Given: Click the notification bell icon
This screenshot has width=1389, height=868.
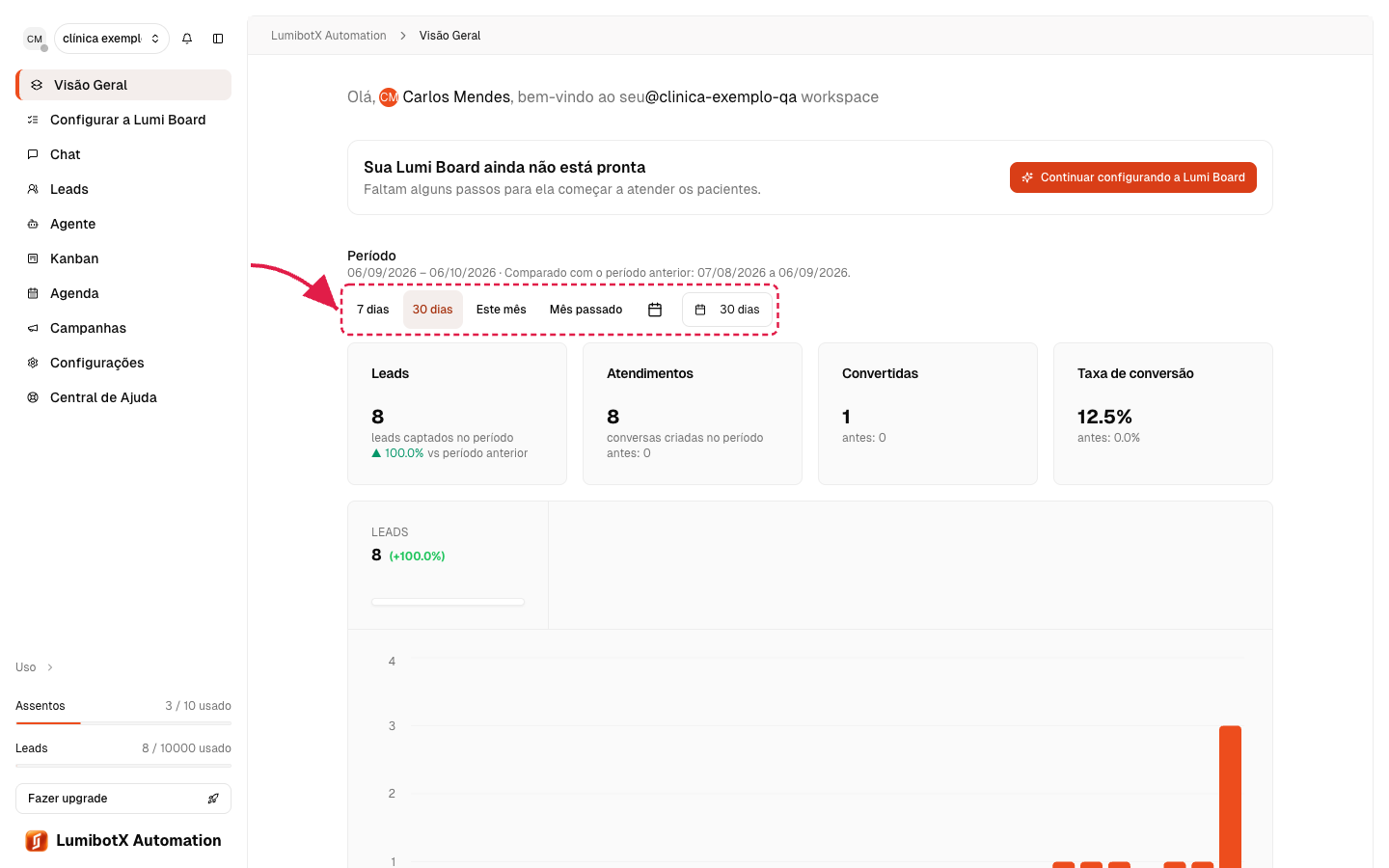Looking at the screenshot, I should pos(187,39).
